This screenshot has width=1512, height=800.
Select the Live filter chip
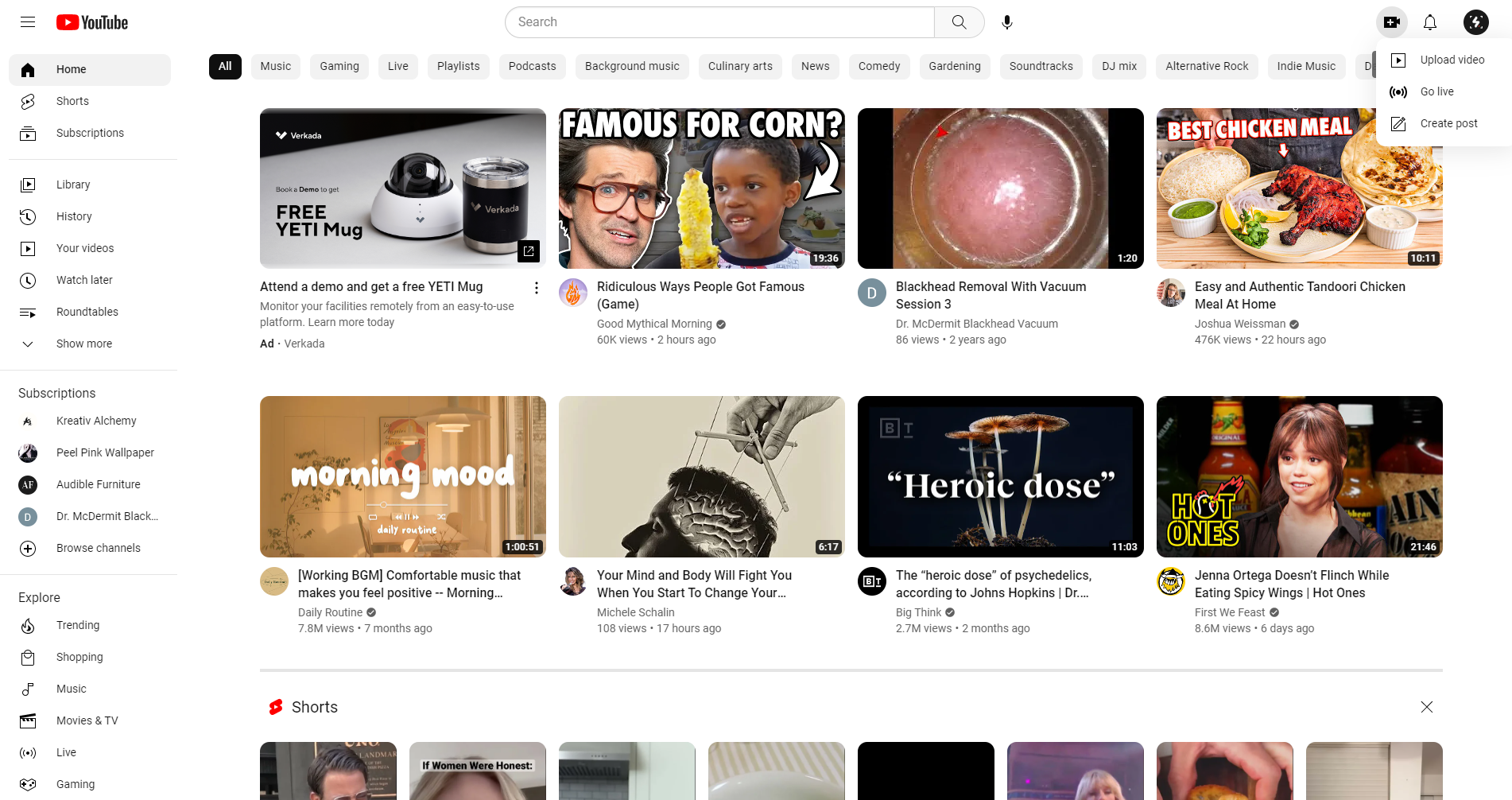coord(398,66)
